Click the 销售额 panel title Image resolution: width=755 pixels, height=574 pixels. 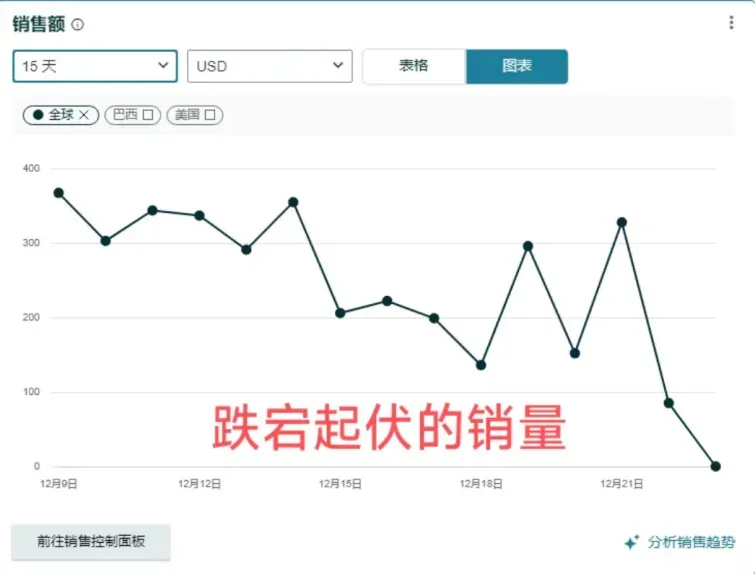(x=39, y=24)
